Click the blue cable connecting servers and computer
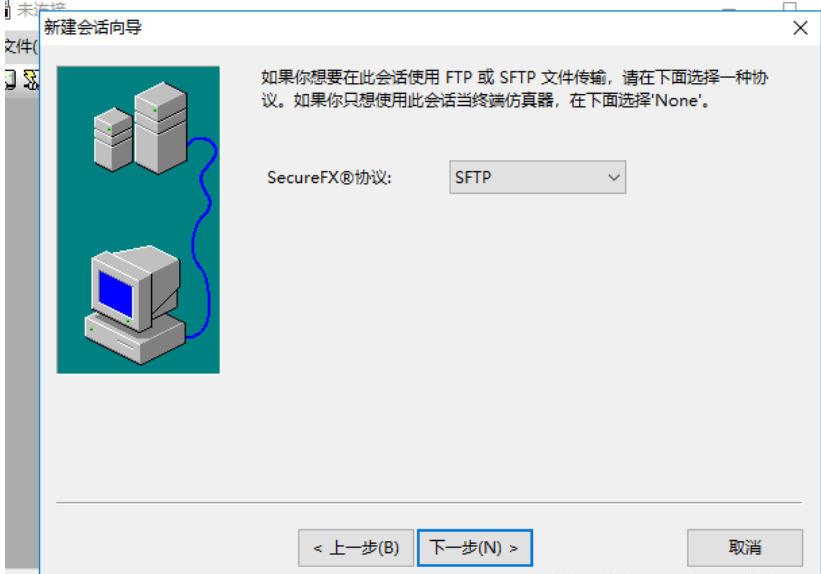 202,236
